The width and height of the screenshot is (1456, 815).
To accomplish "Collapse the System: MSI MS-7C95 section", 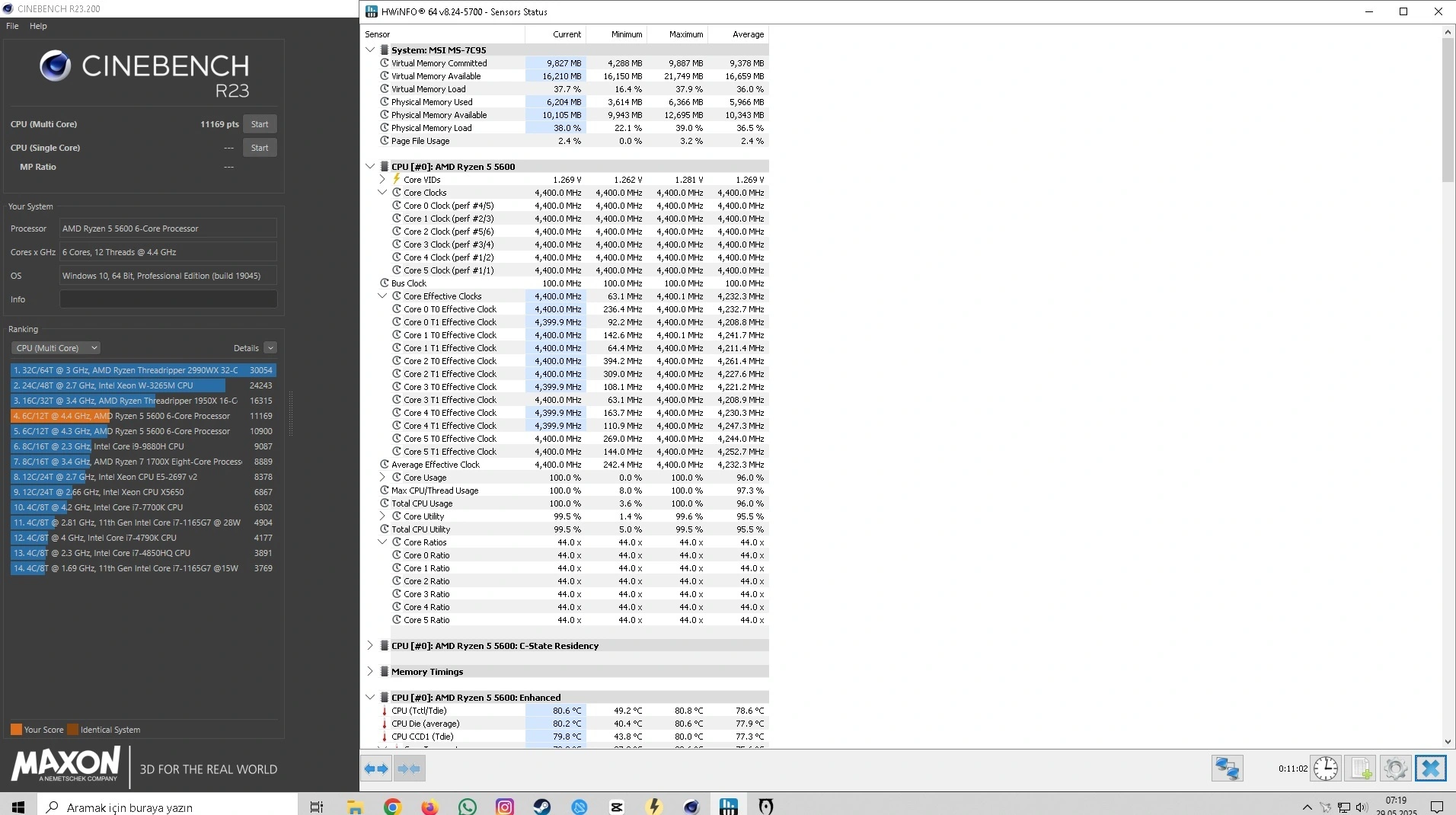I will [370, 50].
